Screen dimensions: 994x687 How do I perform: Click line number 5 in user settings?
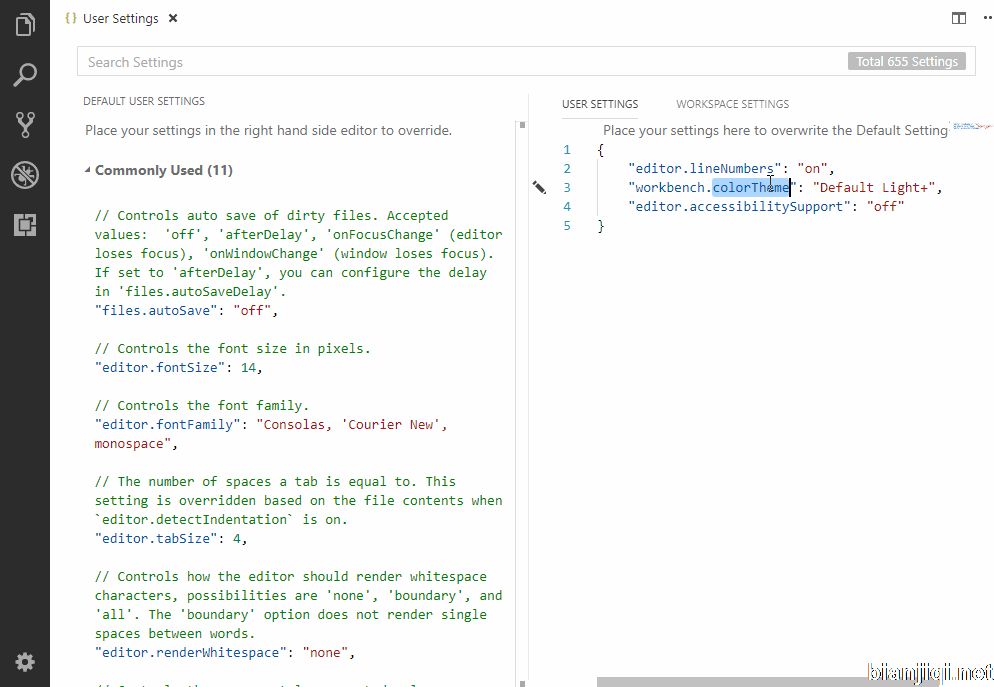tap(567, 226)
